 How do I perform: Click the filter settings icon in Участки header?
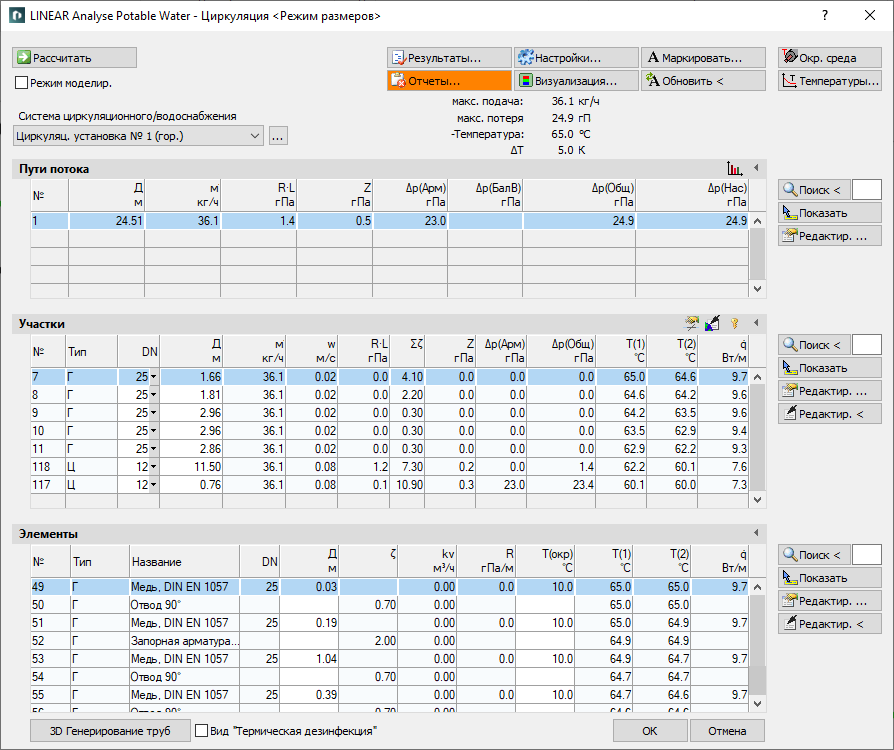click(691, 323)
